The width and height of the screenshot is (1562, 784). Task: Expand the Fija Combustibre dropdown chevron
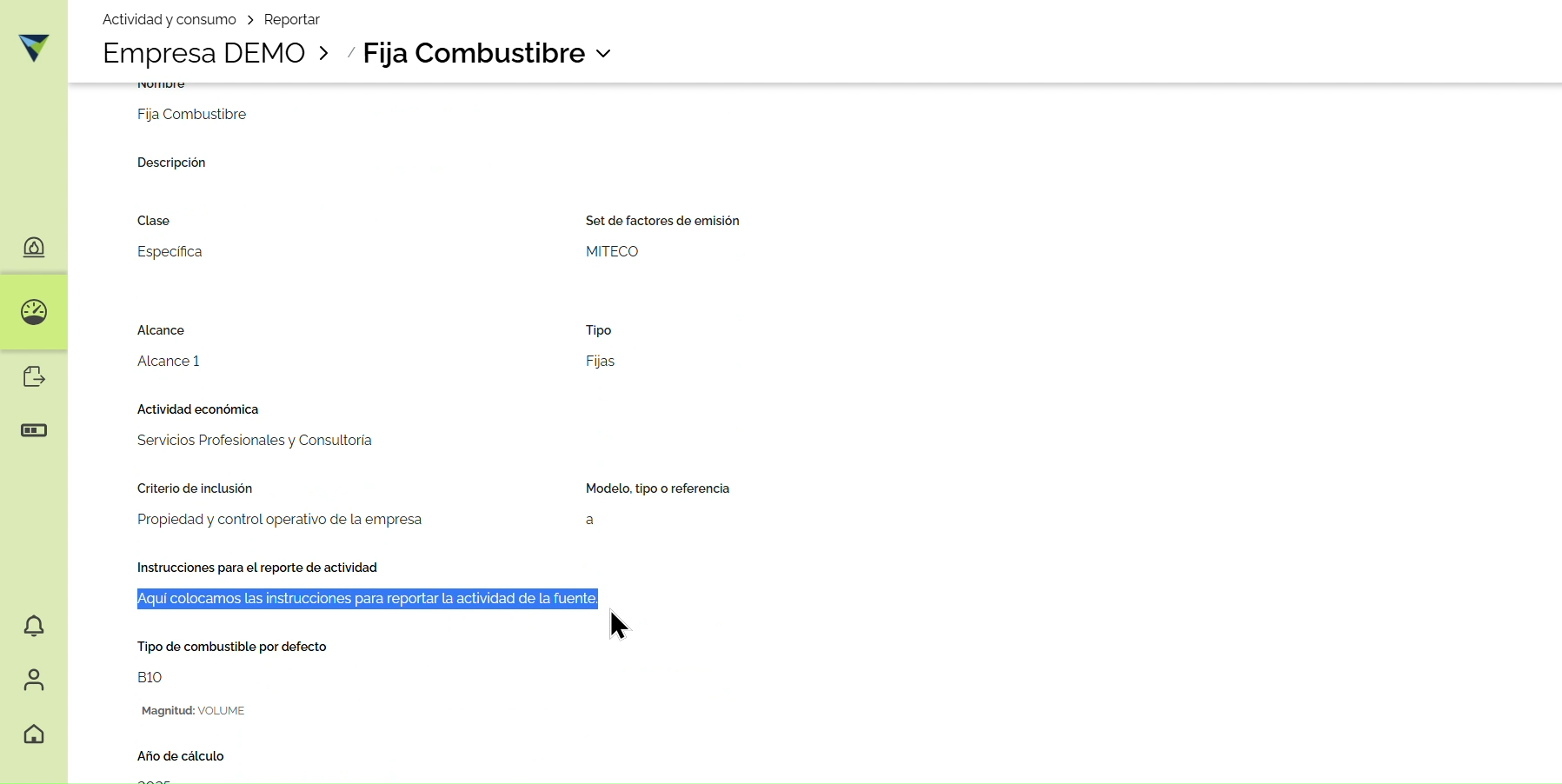click(x=603, y=54)
